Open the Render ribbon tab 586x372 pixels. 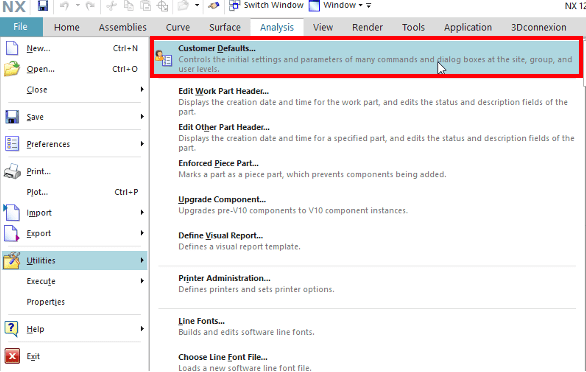pos(367,27)
